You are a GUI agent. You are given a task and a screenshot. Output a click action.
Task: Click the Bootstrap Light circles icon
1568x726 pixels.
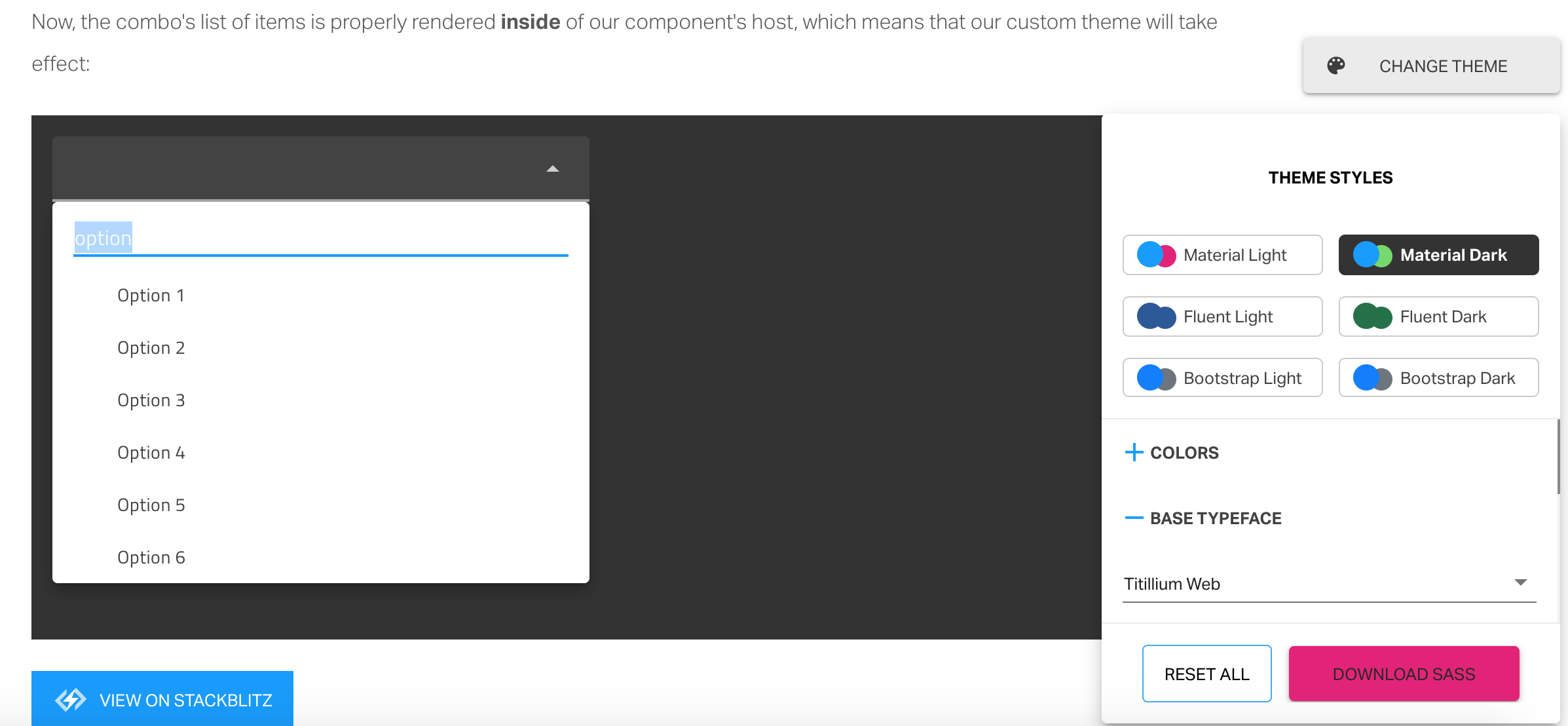1157,377
